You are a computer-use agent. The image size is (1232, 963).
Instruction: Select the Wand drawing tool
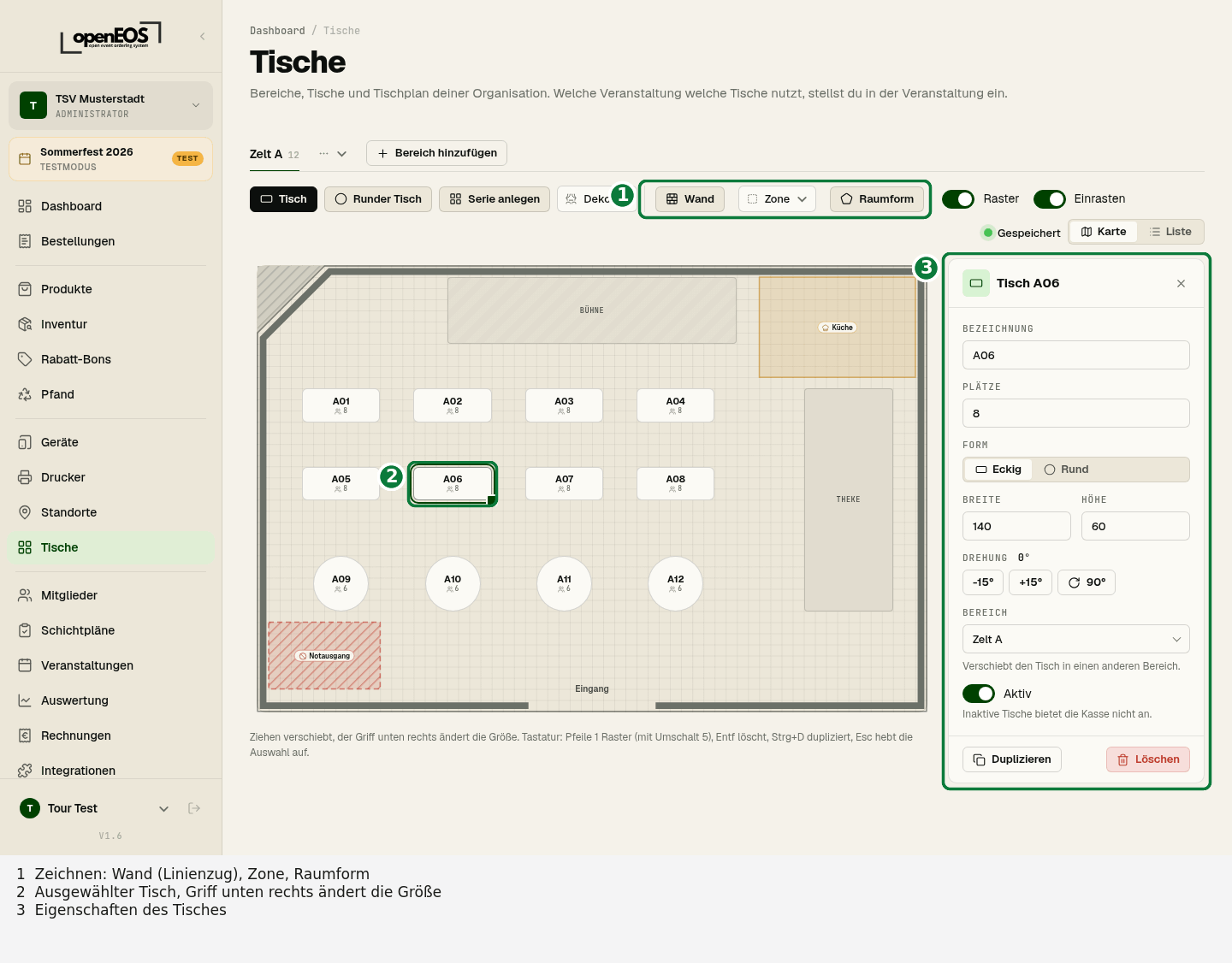tap(690, 199)
